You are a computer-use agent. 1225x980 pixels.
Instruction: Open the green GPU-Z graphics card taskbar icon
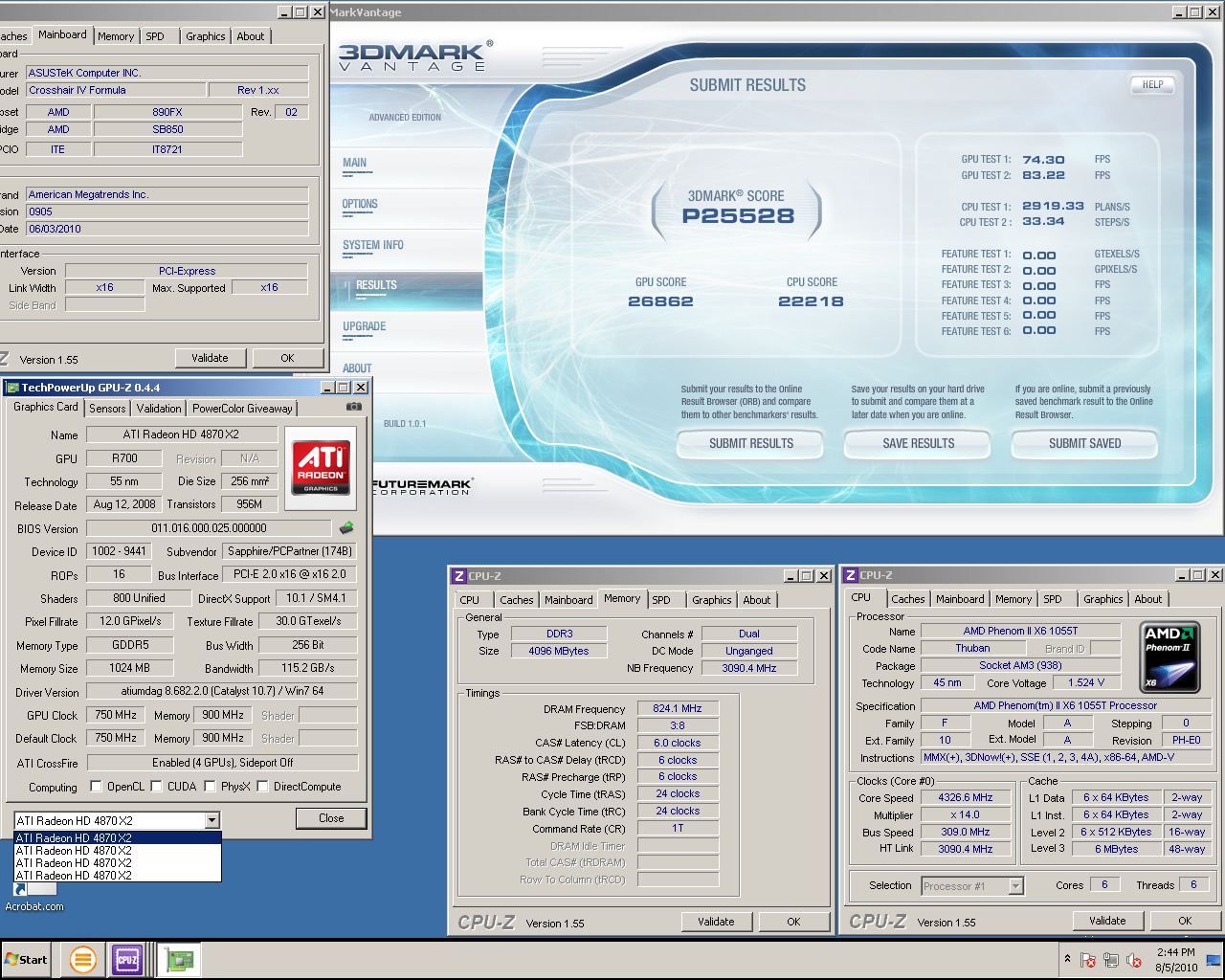point(179,959)
